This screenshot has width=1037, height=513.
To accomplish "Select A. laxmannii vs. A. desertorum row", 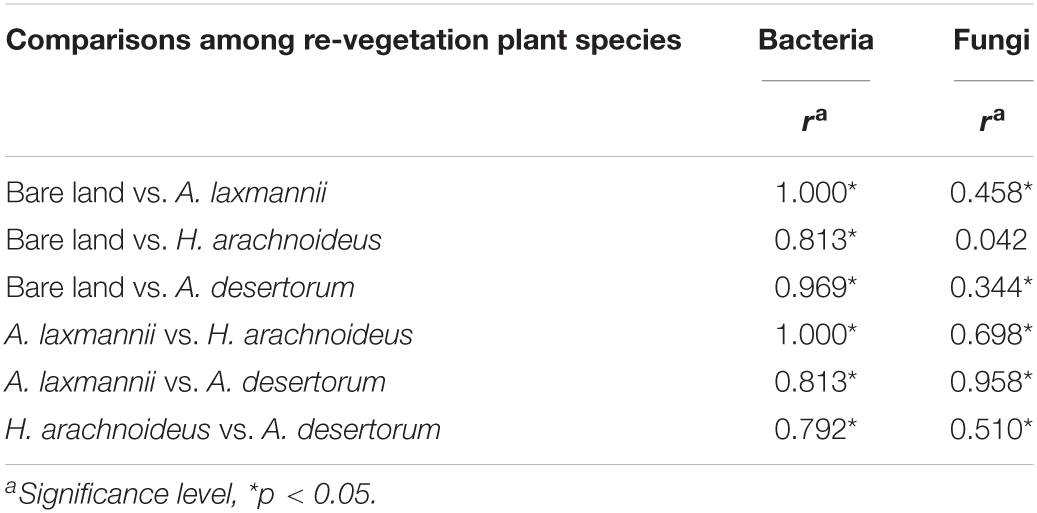I will coord(518,382).
